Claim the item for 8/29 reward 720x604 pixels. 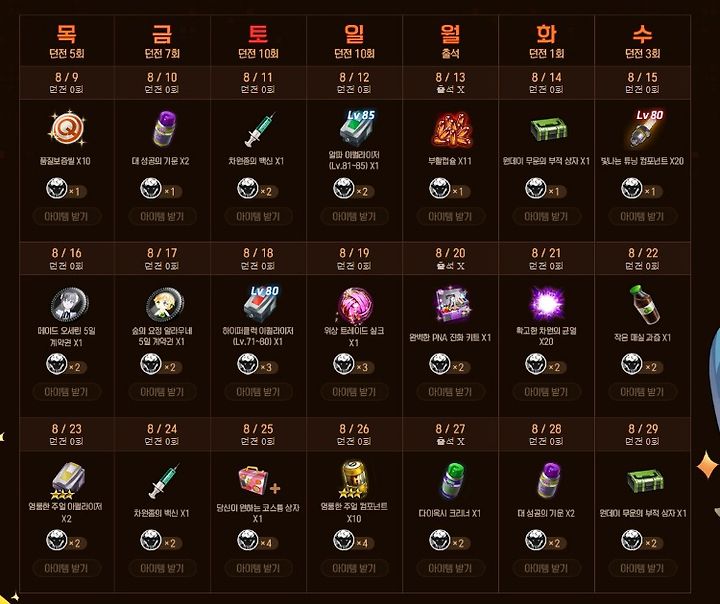(642, 568)
